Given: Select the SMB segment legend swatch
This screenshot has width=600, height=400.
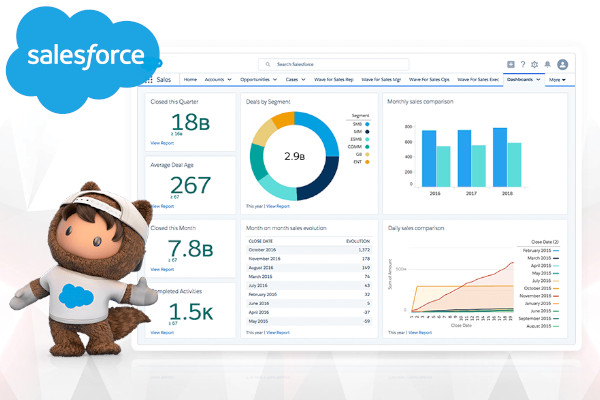Looking at the screenshot, I should (367, 124).
